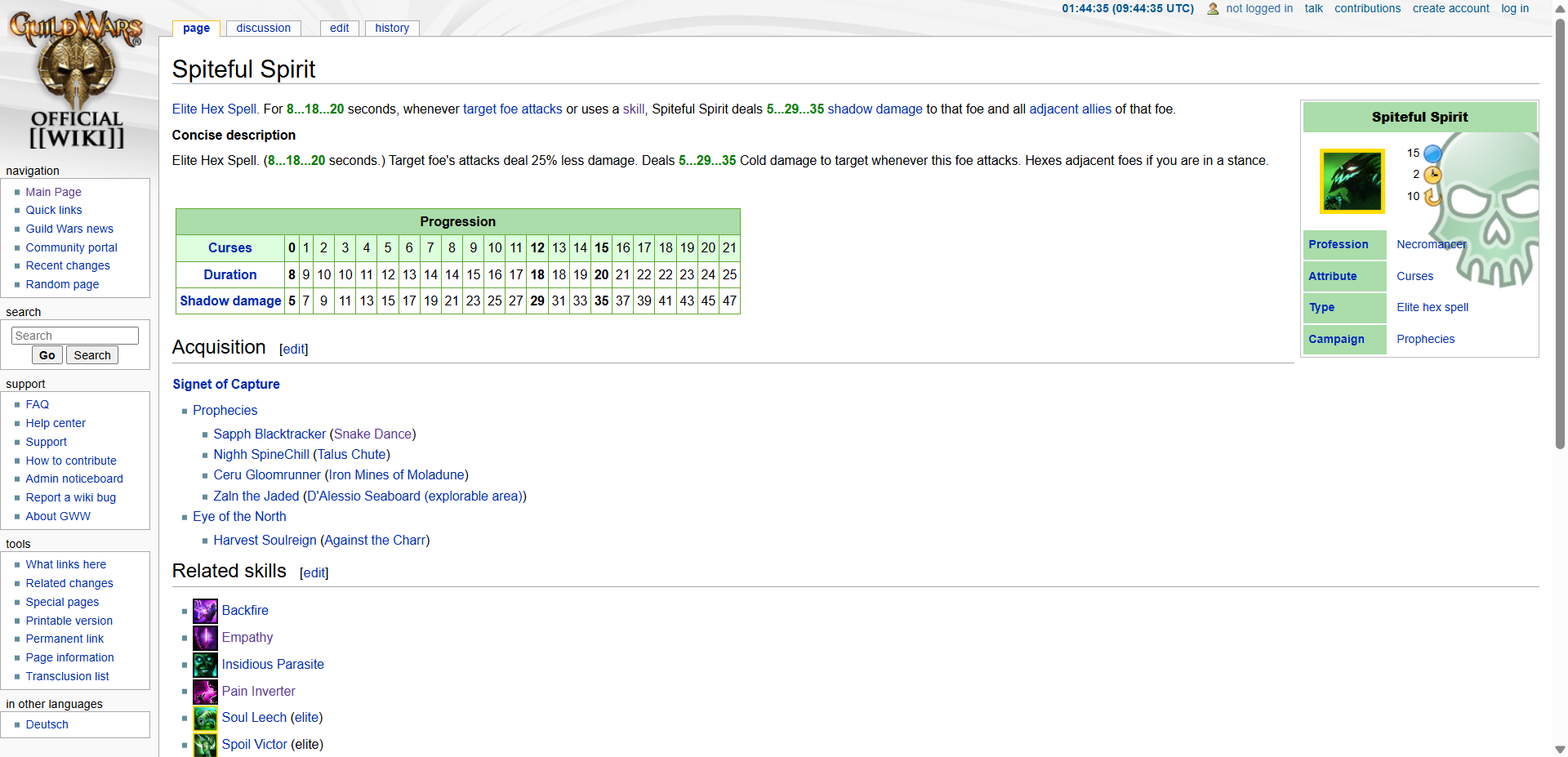Click the Curses header in Progression table
Screen dimensions: 1568x757
(229, 247)
